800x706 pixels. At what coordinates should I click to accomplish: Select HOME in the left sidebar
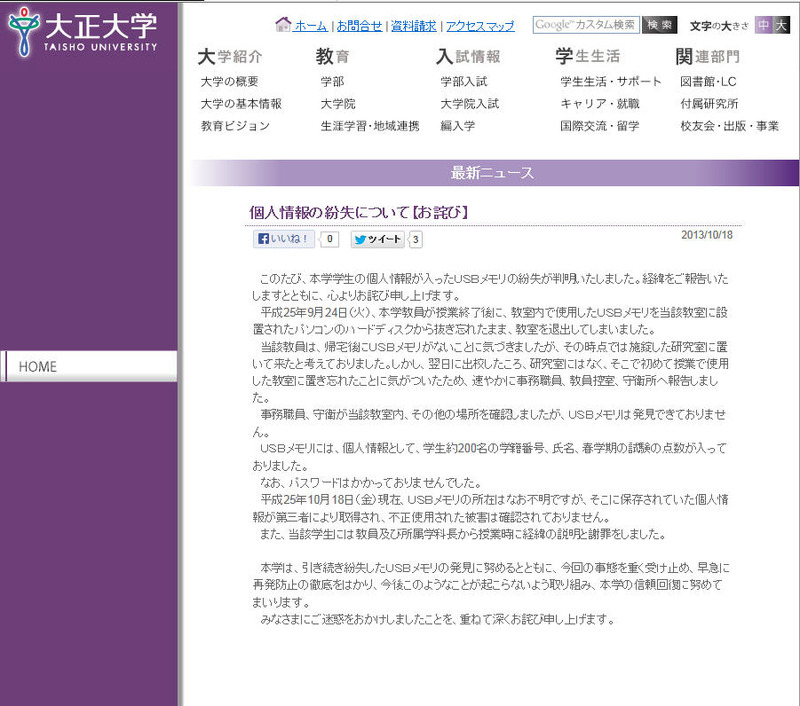[x=88, y=366]
